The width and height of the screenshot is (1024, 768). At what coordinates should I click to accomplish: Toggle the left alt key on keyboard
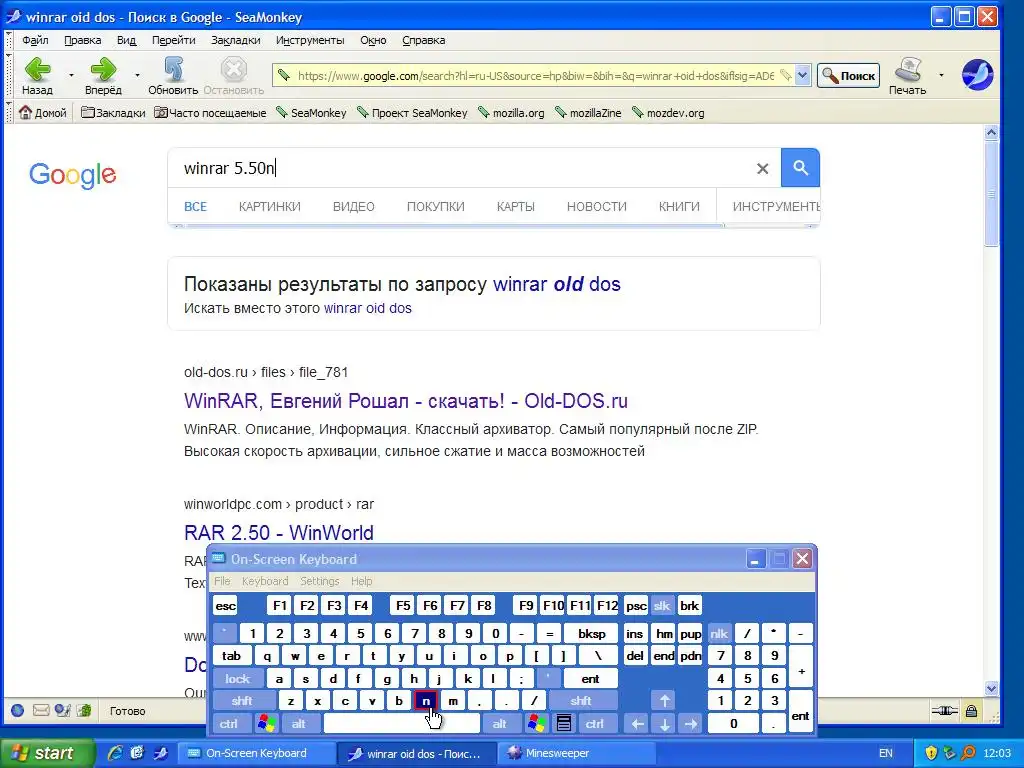coord(298,724)
